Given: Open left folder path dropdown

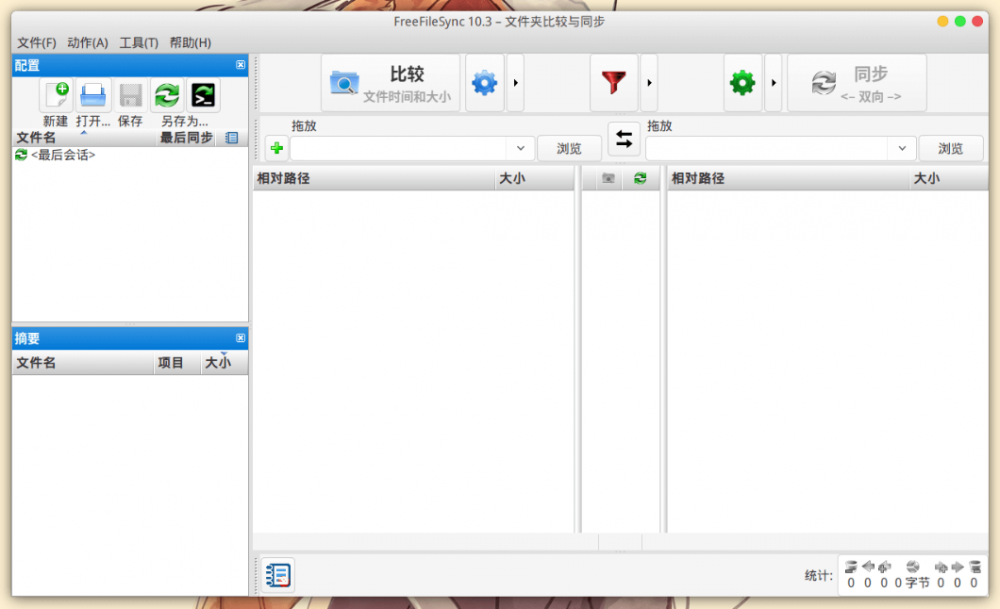Looking at the screenshot, I should [x=520, y=148].
